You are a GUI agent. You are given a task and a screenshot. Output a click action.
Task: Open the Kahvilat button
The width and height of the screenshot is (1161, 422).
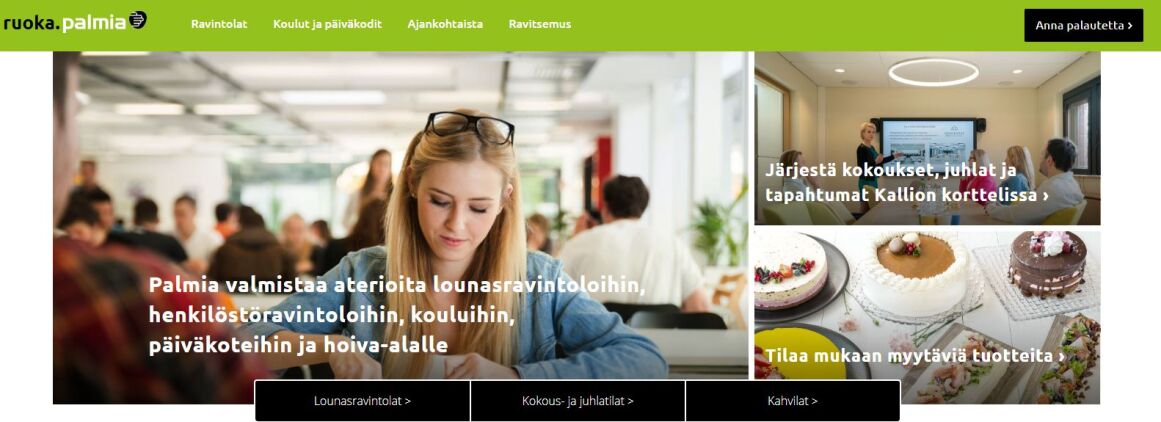pyautogui.click(x=792, y=401)
